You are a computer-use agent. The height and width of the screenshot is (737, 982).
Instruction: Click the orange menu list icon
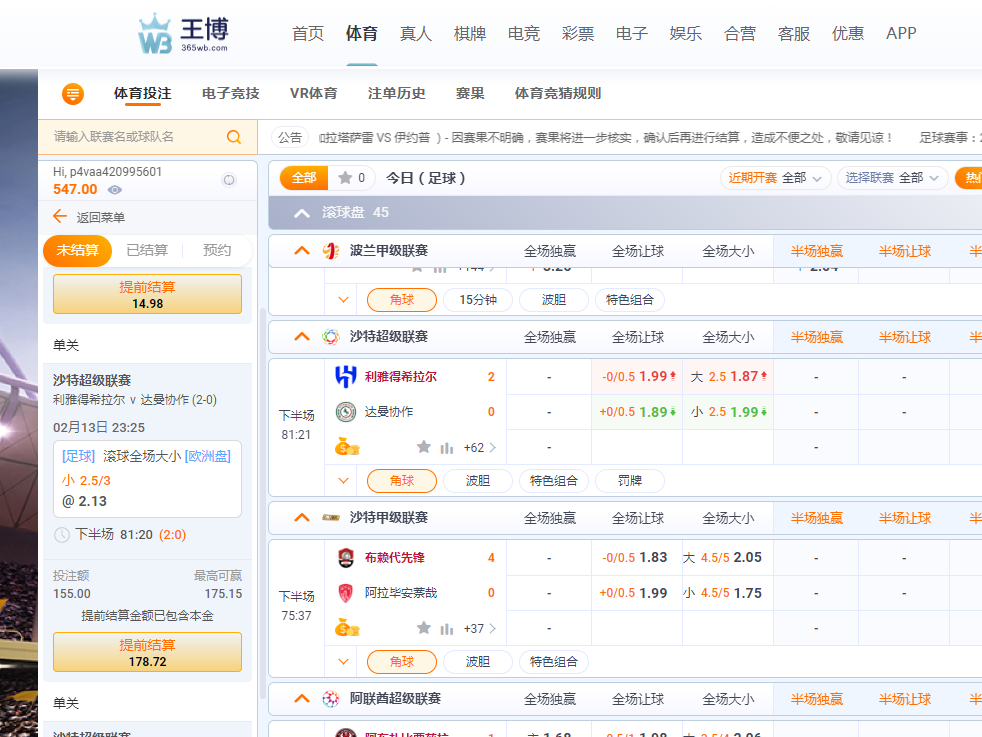(73, 94)
